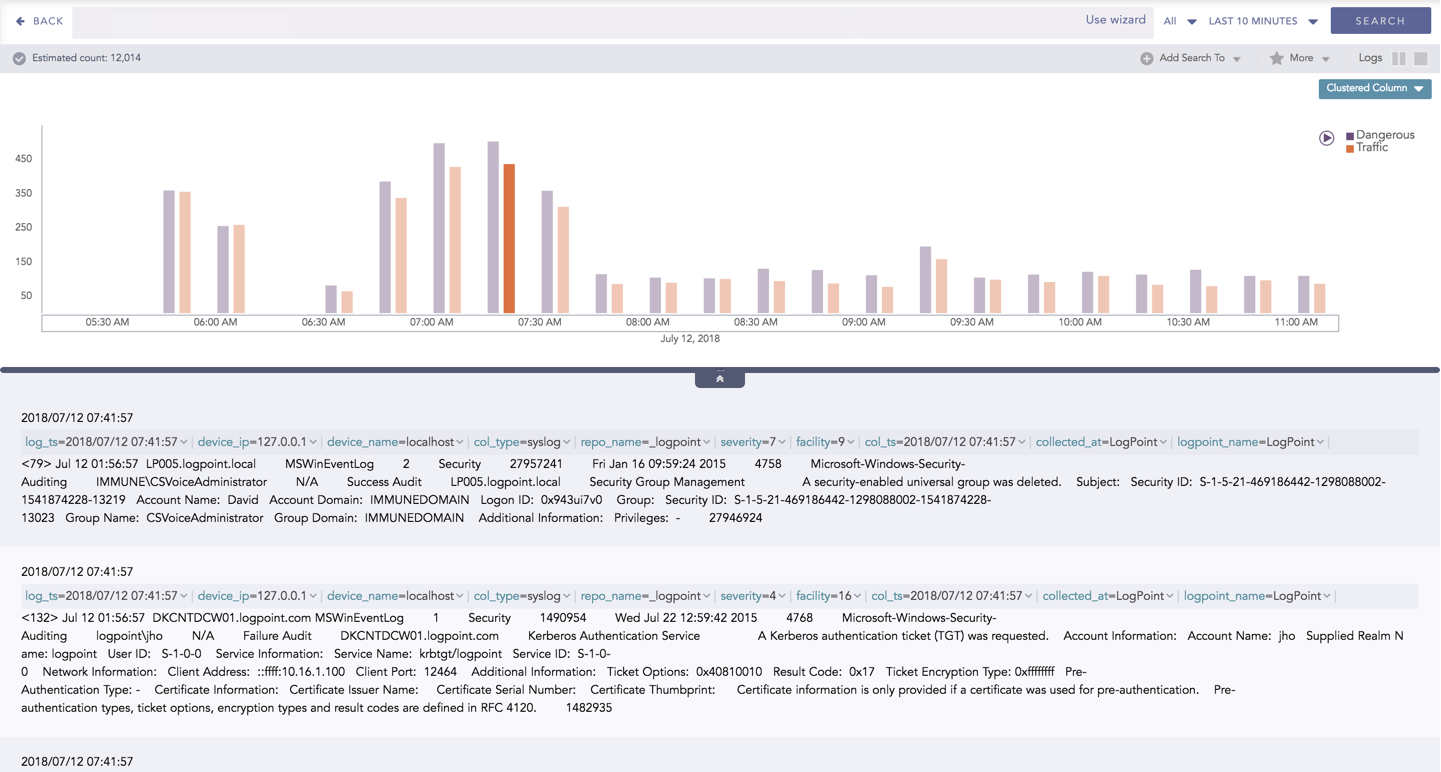The image size is (1441, 772).
Task: Expand the All repos dropdown
Action: 1179,21
